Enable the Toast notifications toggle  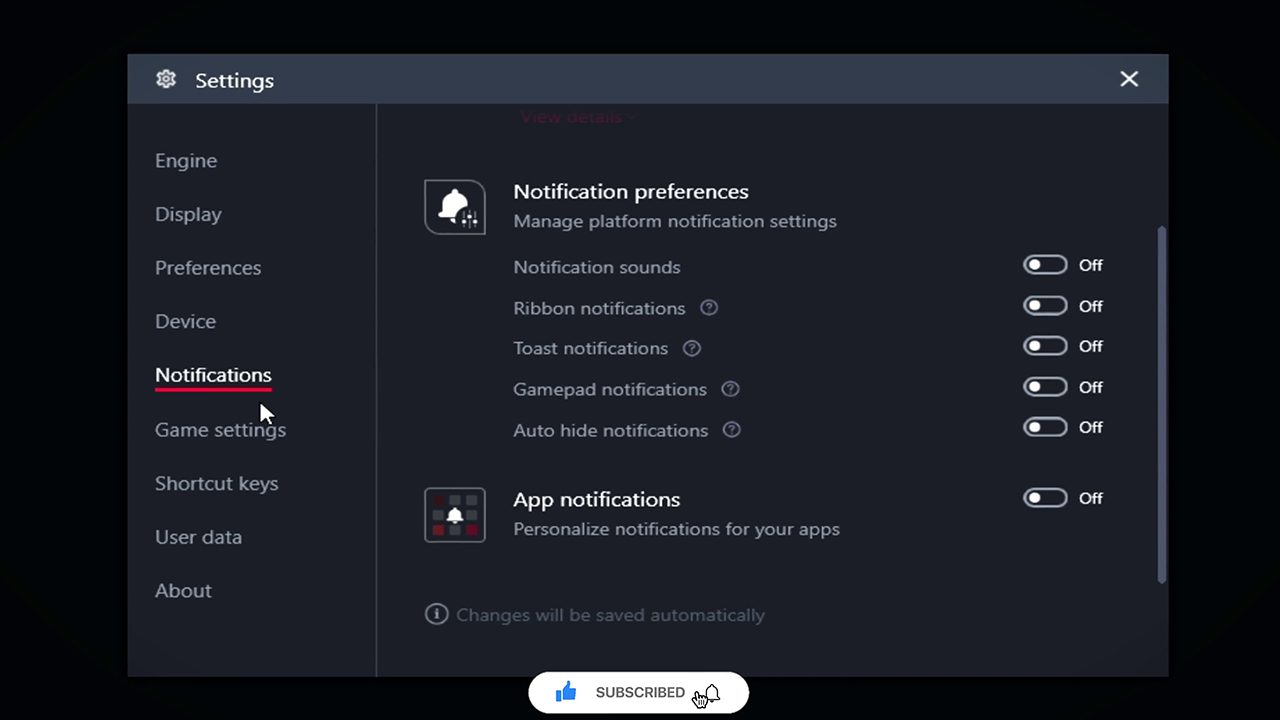(1045, 346)
